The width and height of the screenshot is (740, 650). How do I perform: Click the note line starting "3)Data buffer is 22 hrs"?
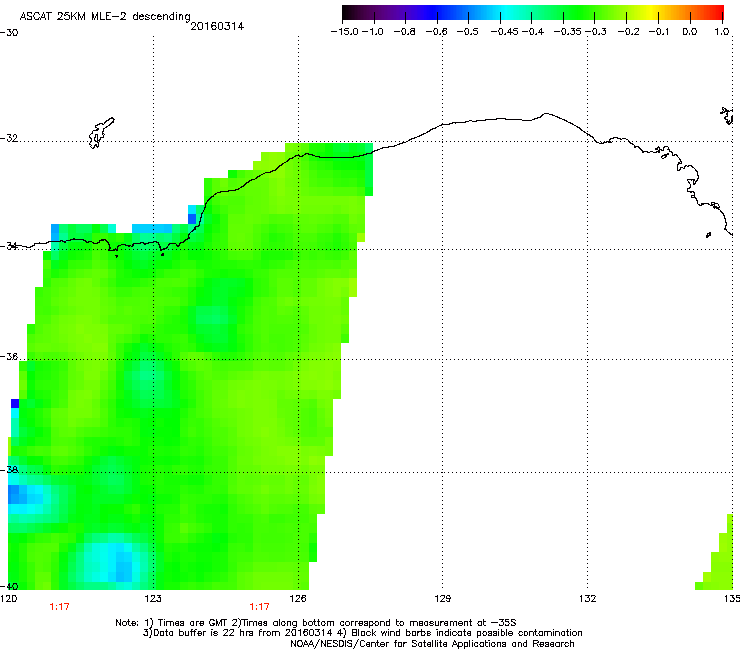[362, 633]
